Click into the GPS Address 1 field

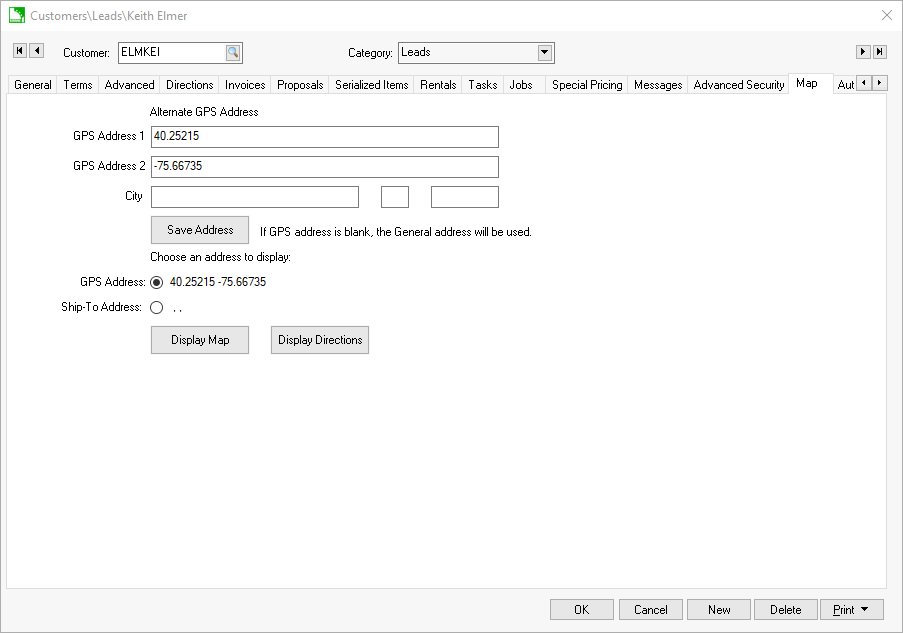click(x=324, y=137)
